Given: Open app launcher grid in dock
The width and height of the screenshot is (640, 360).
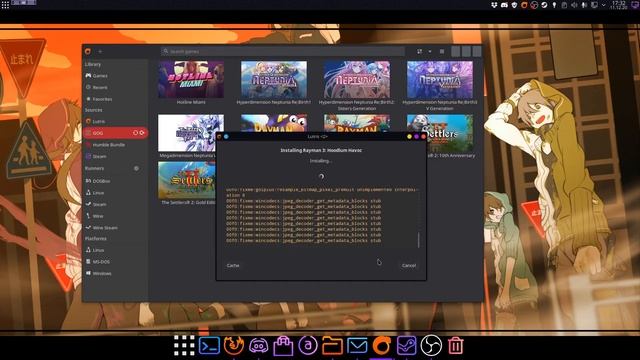Looking at the screenshot, I should click(184, 346).
